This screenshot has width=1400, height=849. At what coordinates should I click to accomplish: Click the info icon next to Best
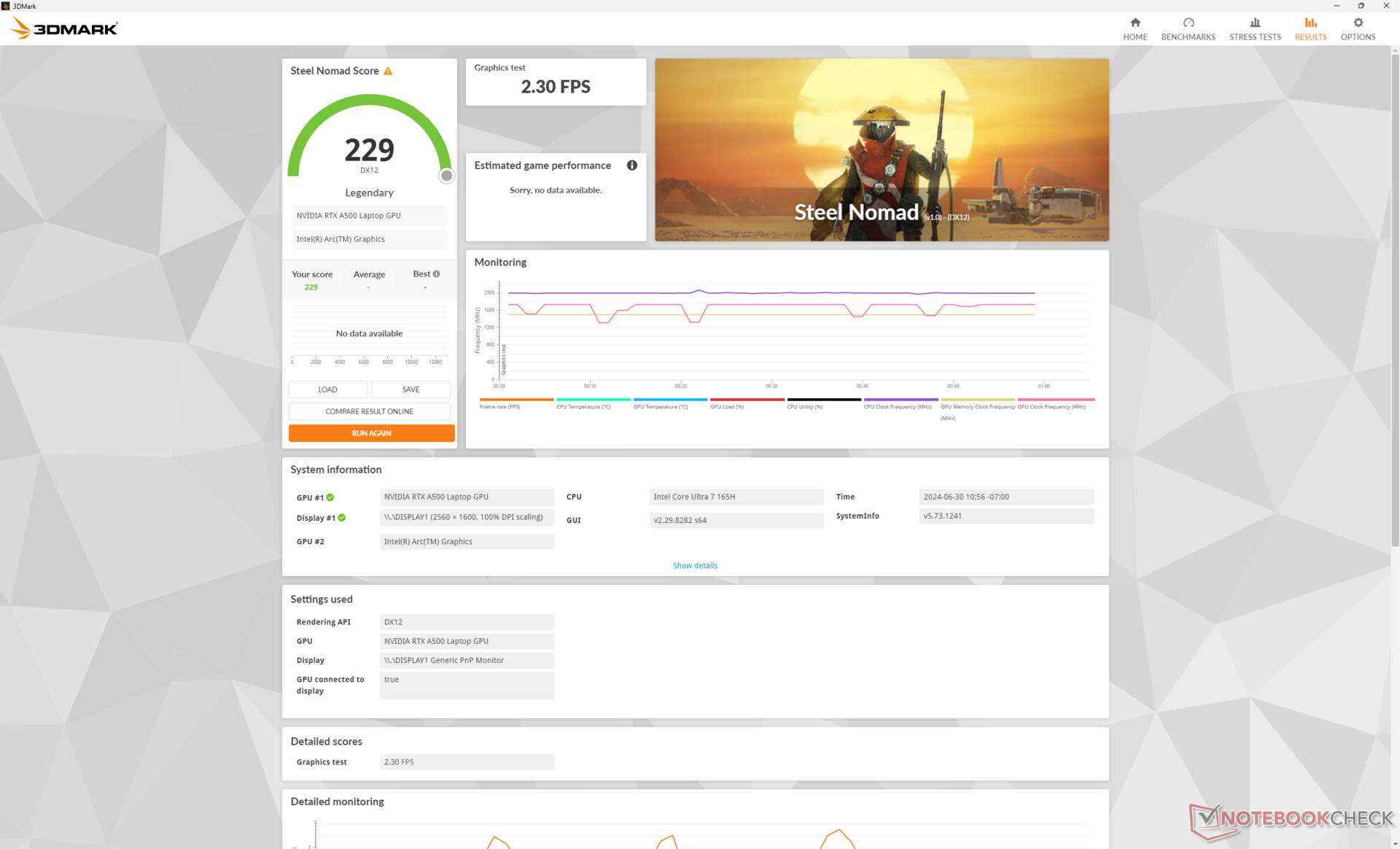tap(436, 274)
